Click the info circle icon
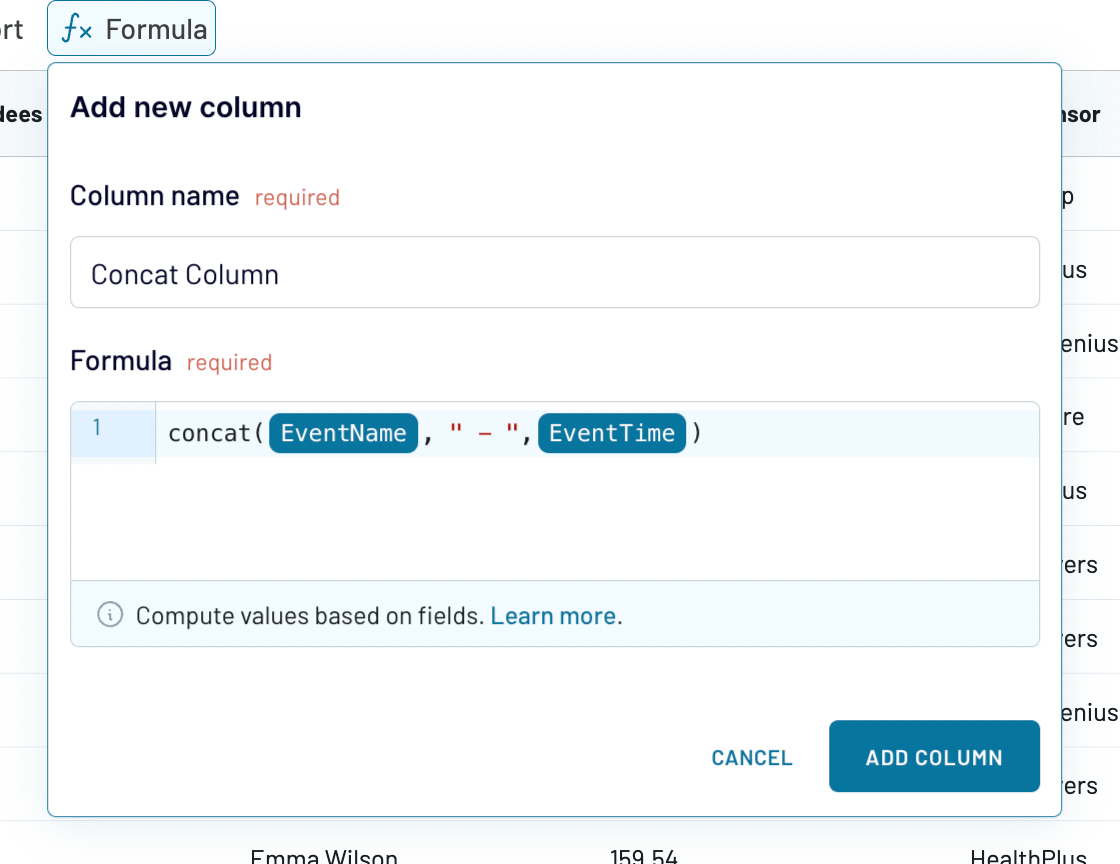 [110, 615]
